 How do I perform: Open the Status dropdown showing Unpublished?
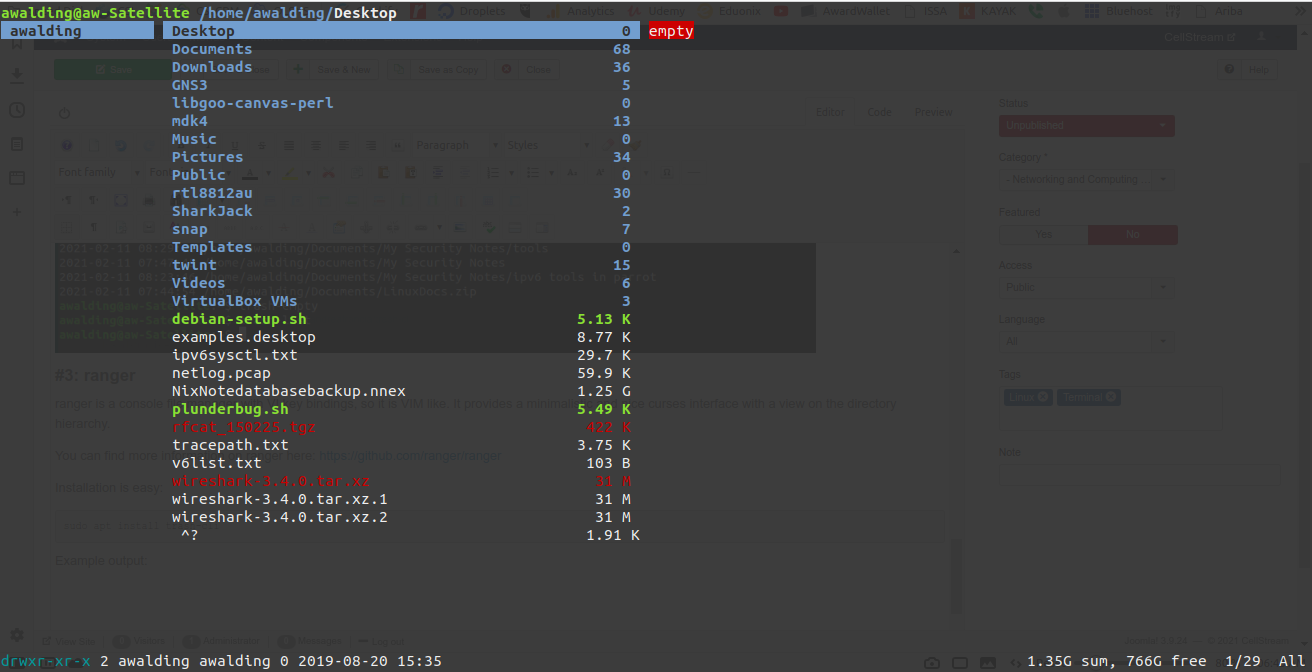(1086, 126)
